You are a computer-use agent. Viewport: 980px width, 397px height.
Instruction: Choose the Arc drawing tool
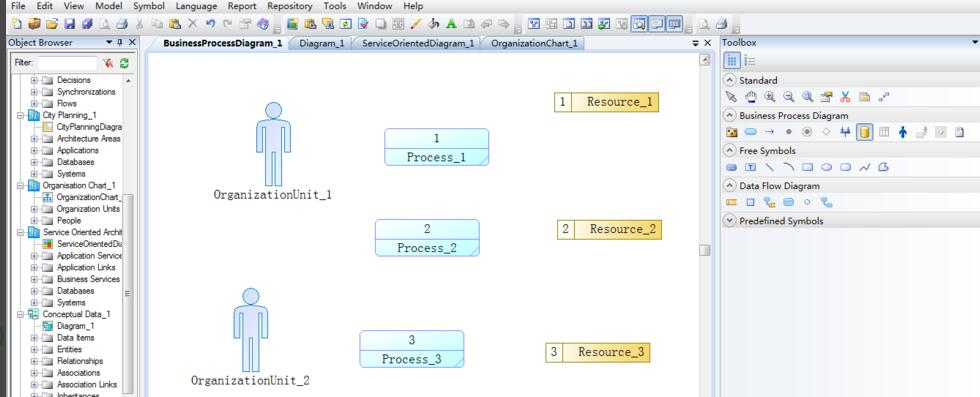789,167
